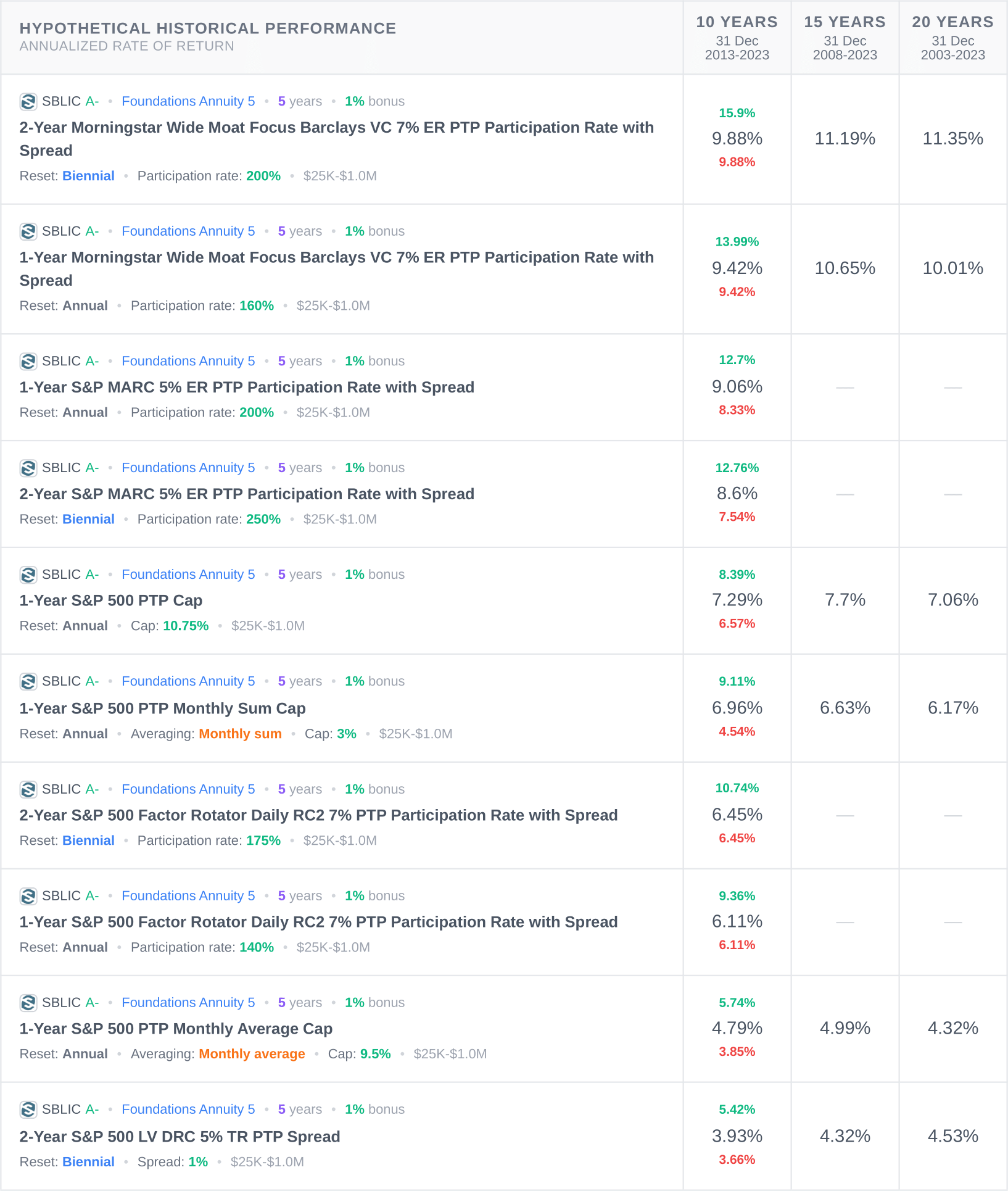Click SBLIC logo in Monthly Average Cap row
Viewport: 1008px width, 1191px height.
click(28, 1003)
